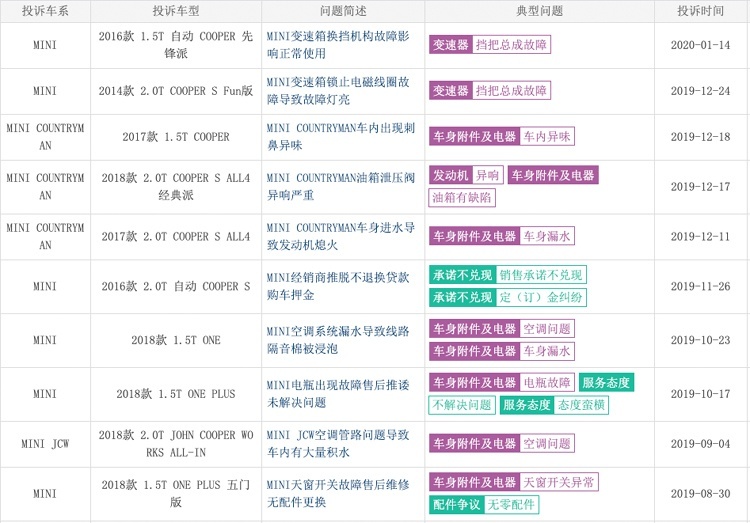This screenshot has width=750, height=523.
Task: Select model '2018款 2.0T JOHN COOPER WORKS ALL-IN'
Action: click(176, 444)
